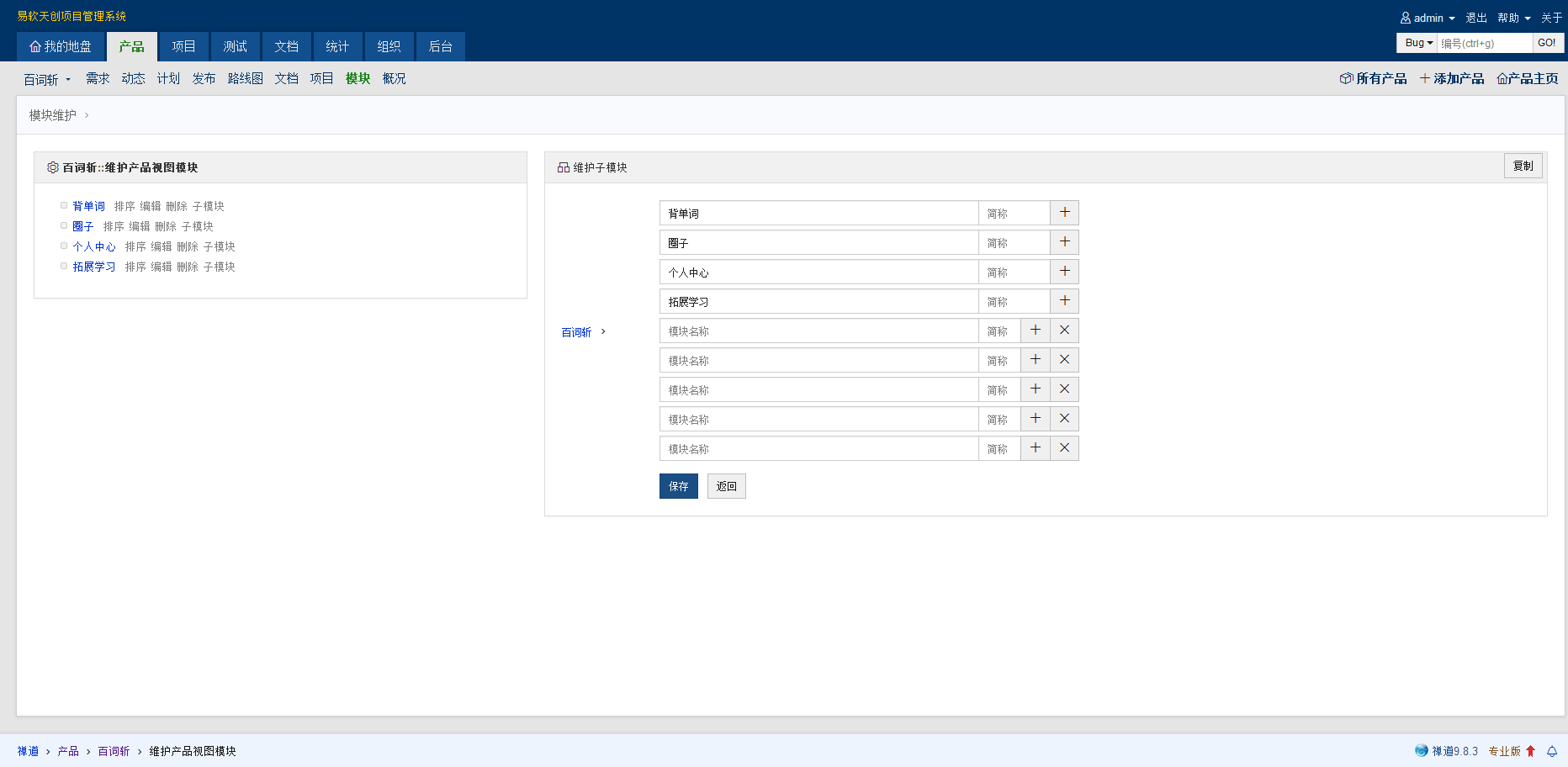Switch to 统计 main tab
Viewport: 1568px width, 767px height.
[338, 46]
